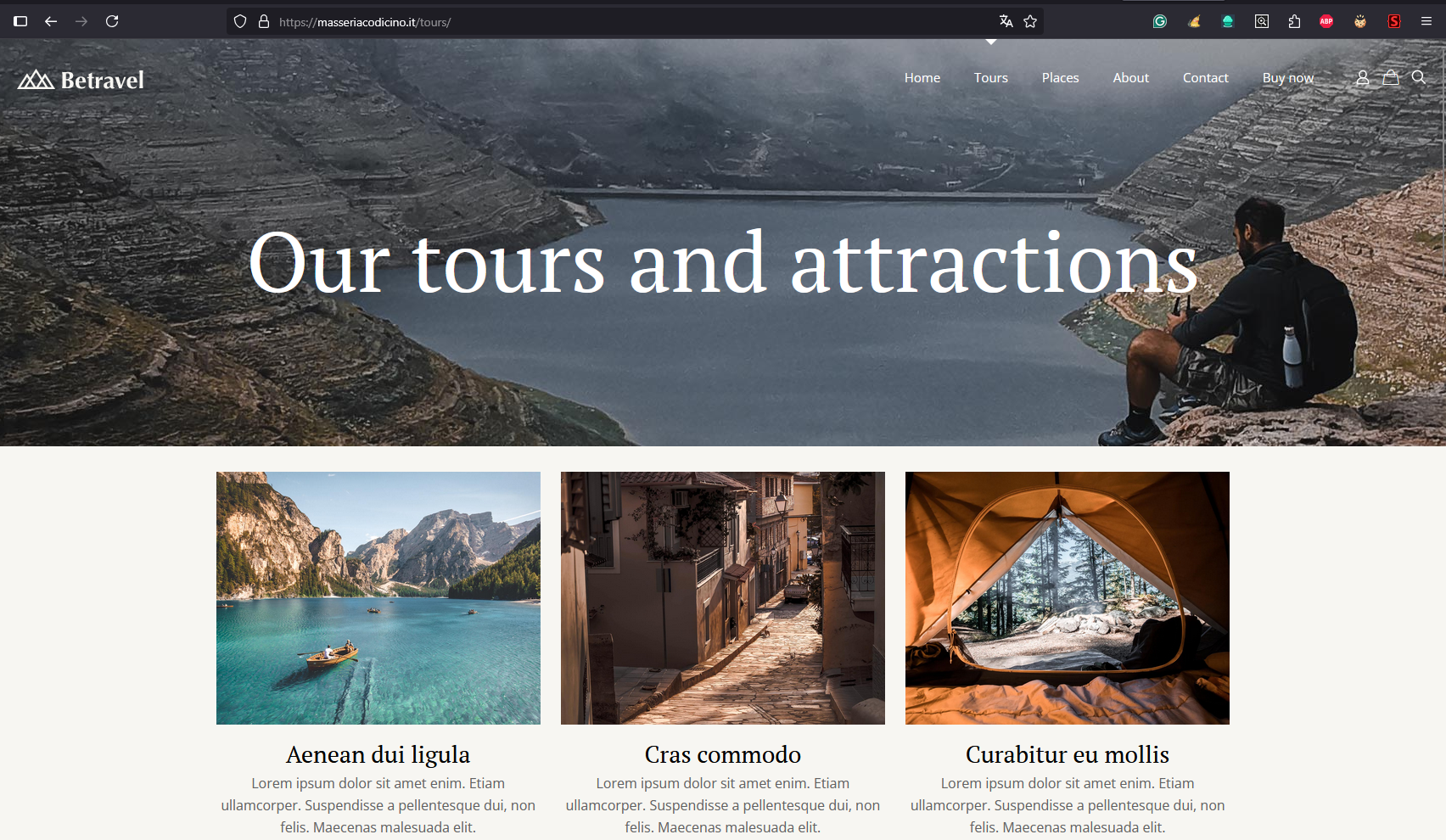Open the Extensions puzzle piece menu
This screenshot has width=1446, height=840.
click(1294, 21)
